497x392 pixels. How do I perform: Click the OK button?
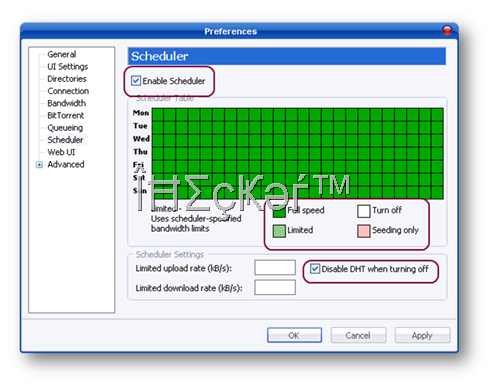coord(294,335)
